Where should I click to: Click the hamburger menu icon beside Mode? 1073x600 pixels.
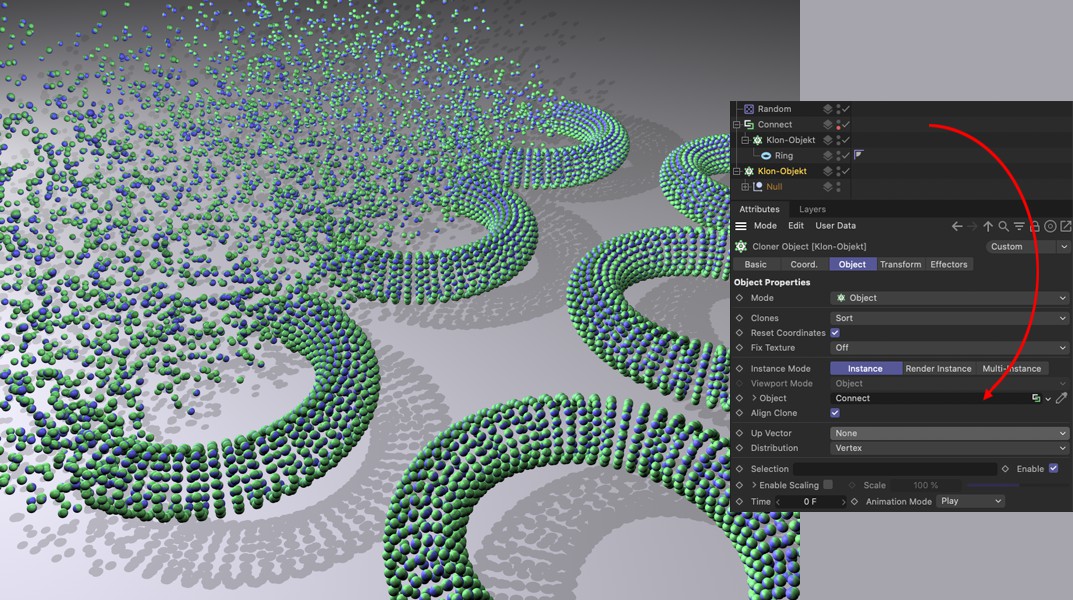tap(741, 226)
